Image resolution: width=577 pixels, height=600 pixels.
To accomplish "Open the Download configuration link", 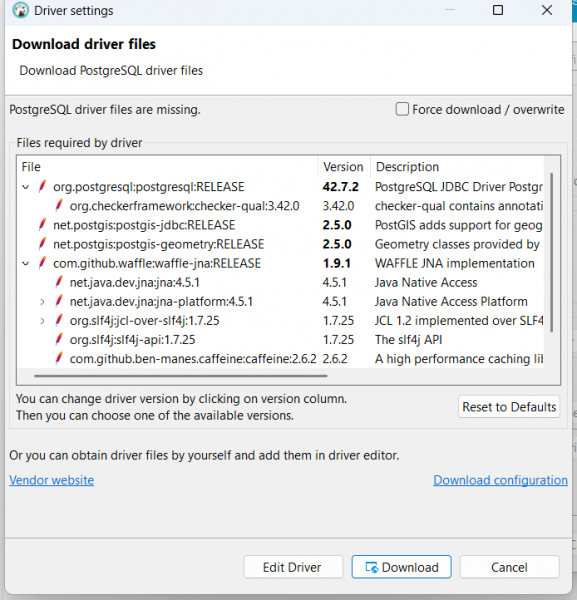I will click(x=500, y=480).
